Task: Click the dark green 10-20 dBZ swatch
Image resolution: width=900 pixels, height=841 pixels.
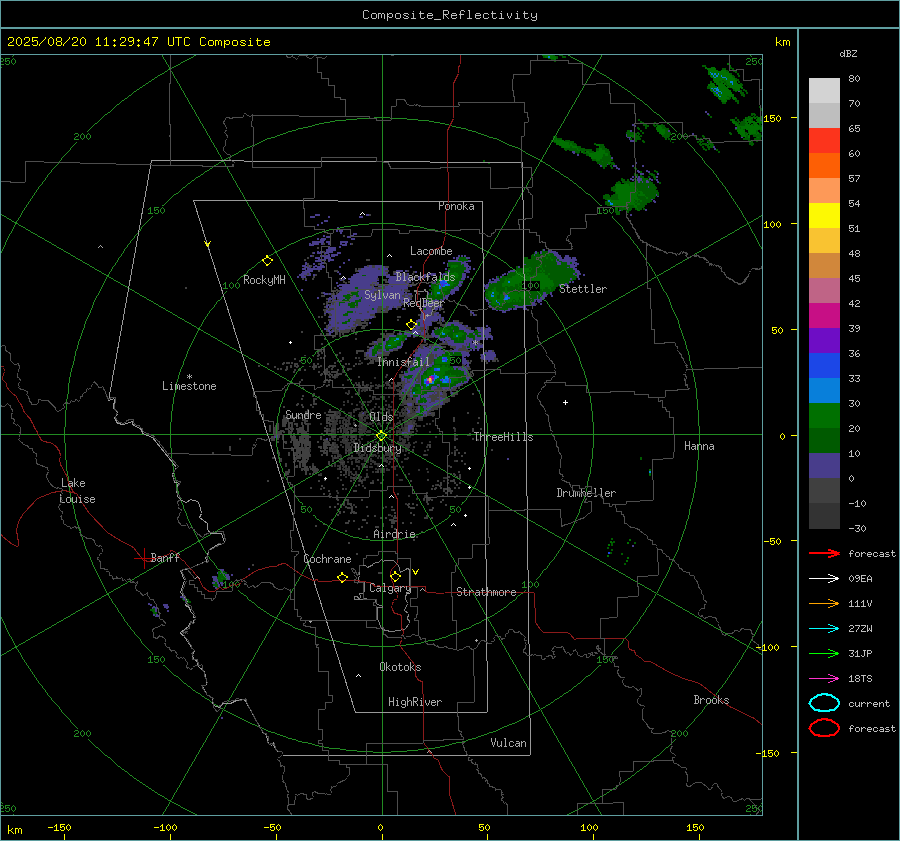Action: tap(824, 440)
